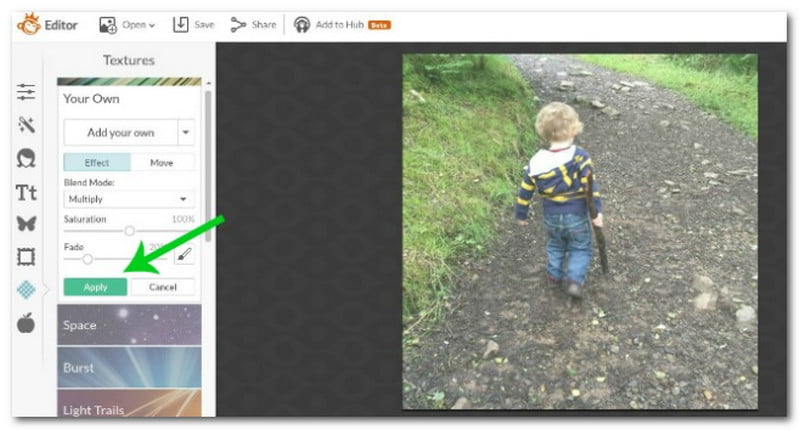The image size is (800, 430).
Task: Click the green Apply button
Action: click(95, 287)
